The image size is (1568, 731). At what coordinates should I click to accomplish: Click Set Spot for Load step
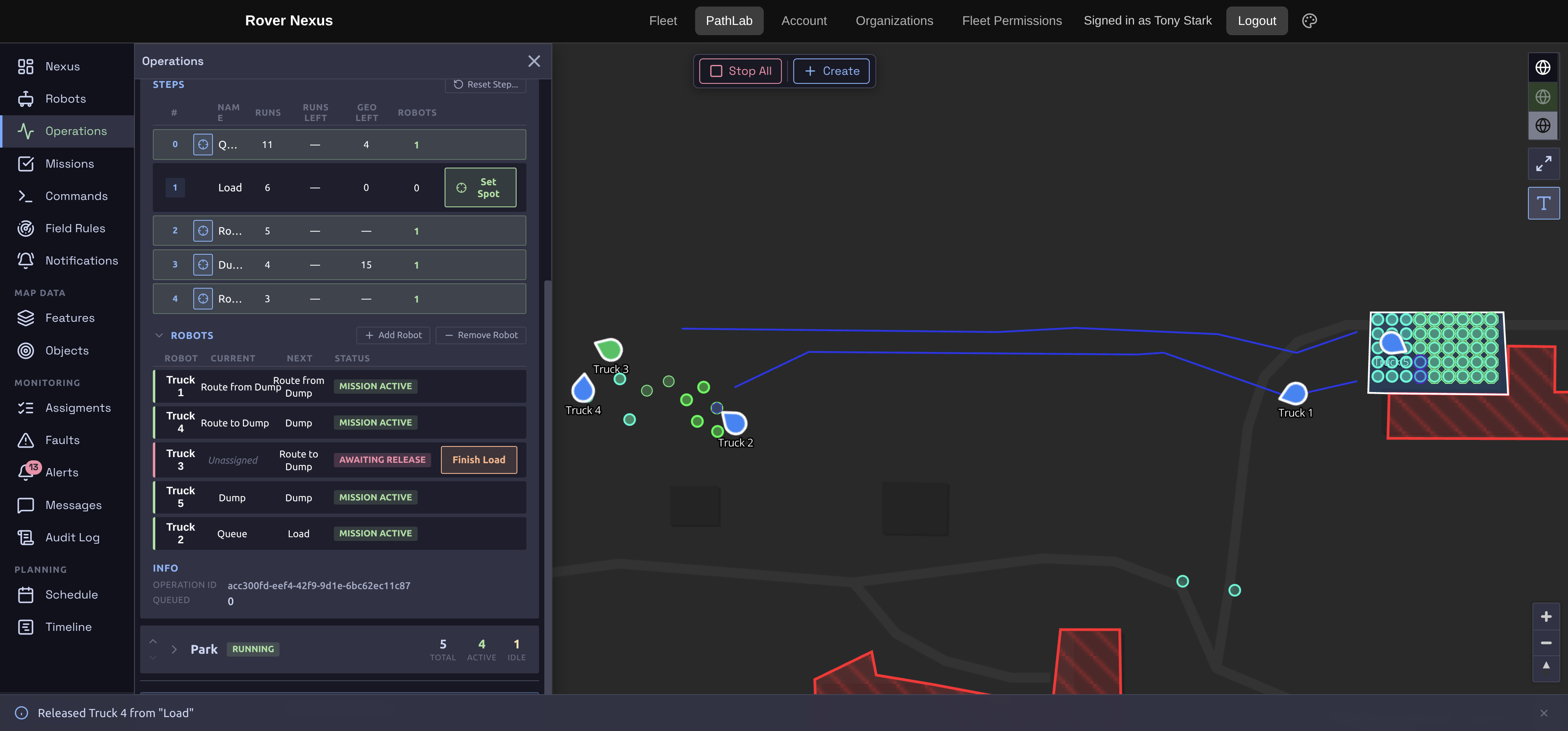point(480,188)
